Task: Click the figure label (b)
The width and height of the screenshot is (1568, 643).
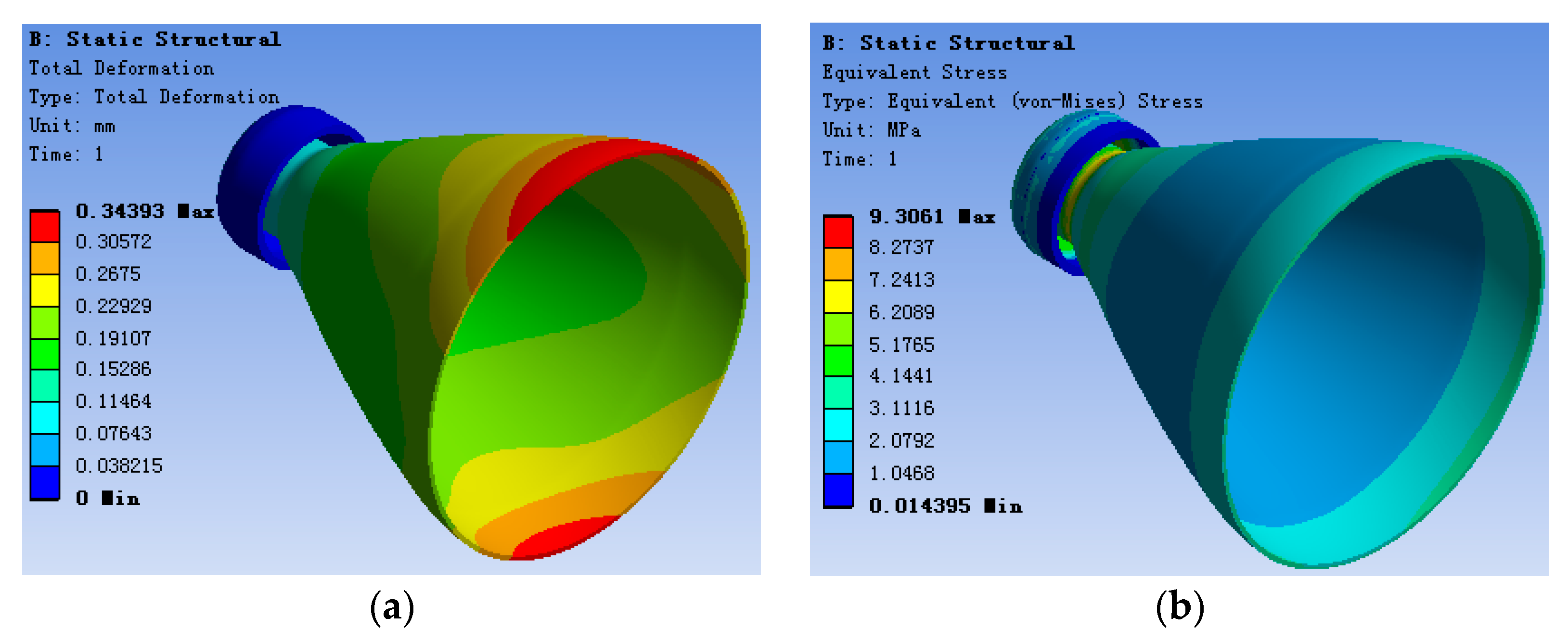Action: 1179,608
